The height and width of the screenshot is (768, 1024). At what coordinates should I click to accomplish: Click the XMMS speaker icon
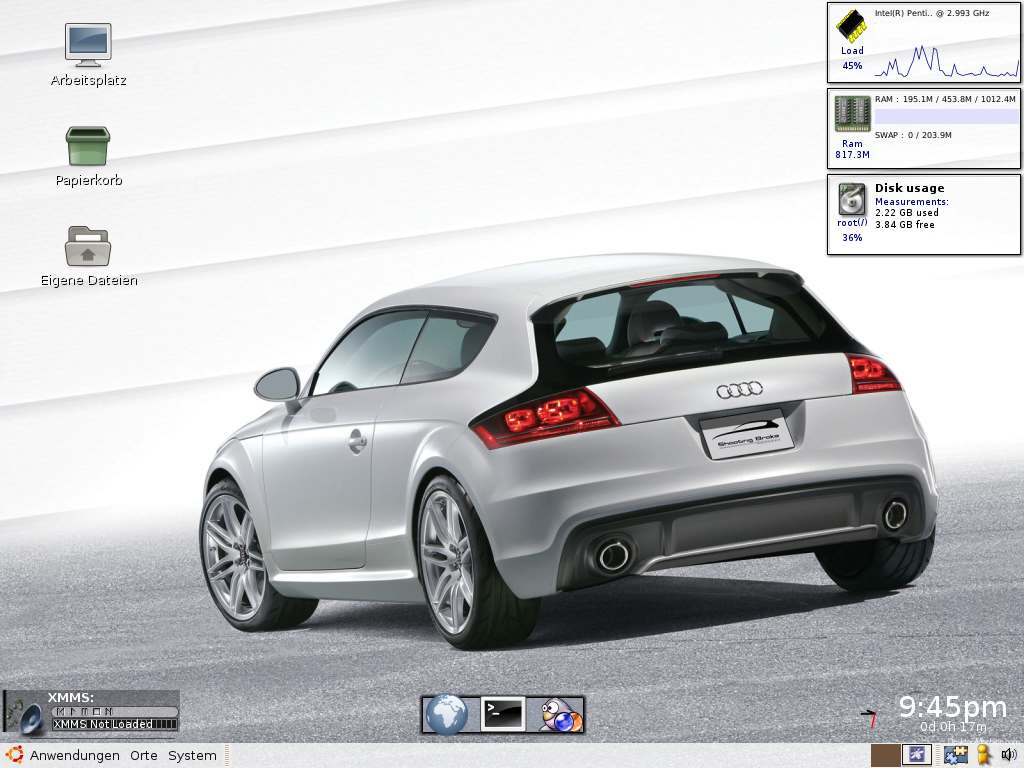tap(31, 717)
